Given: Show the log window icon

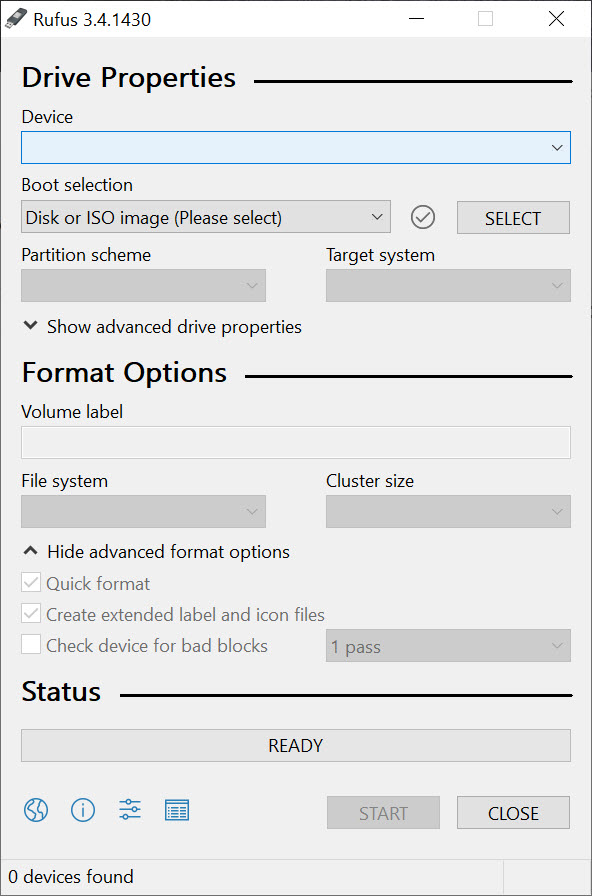Looking at the screenshot, I should tap(177, 810).
